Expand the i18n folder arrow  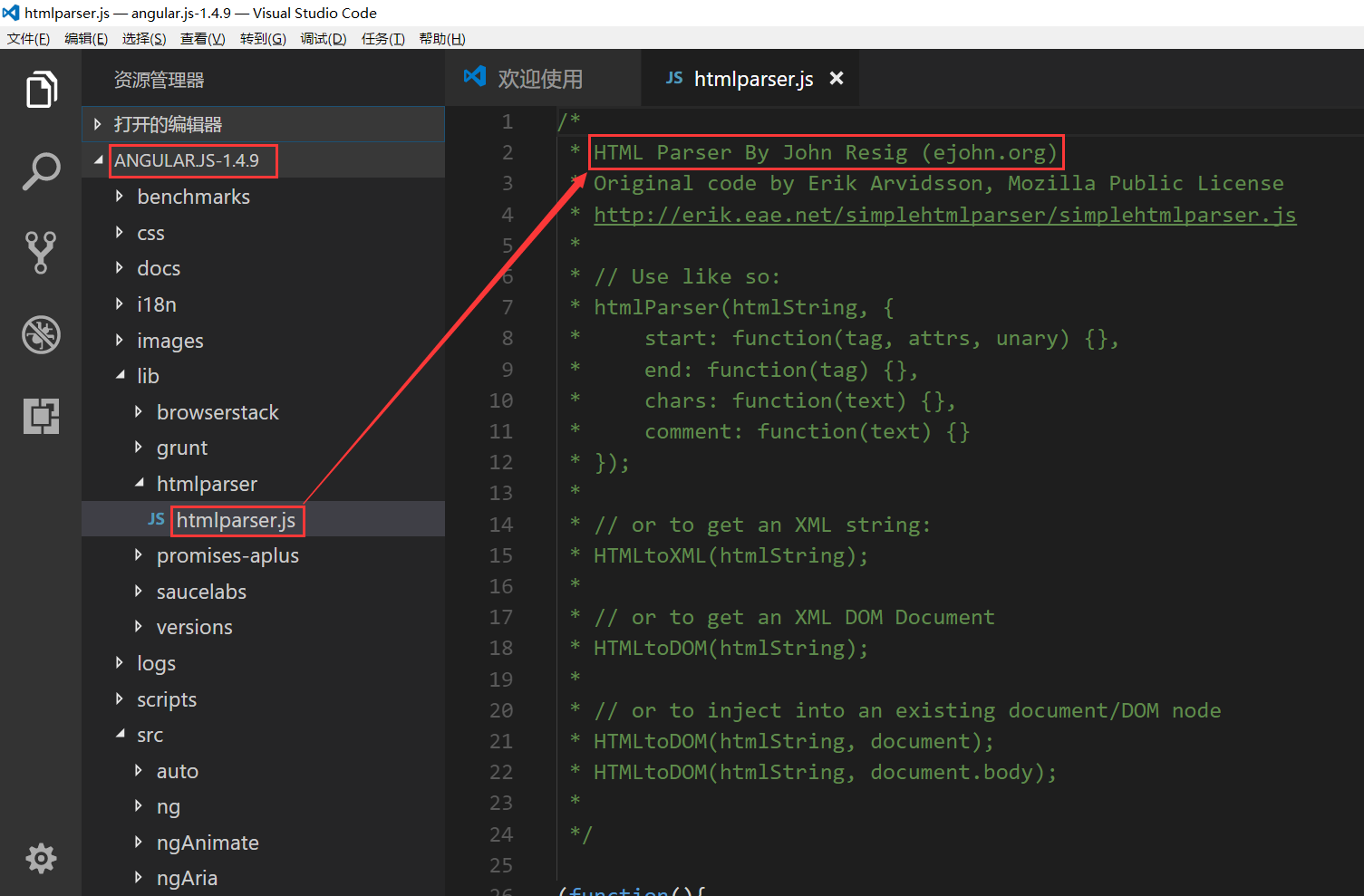pyautogui.click(x=119, y=303)
